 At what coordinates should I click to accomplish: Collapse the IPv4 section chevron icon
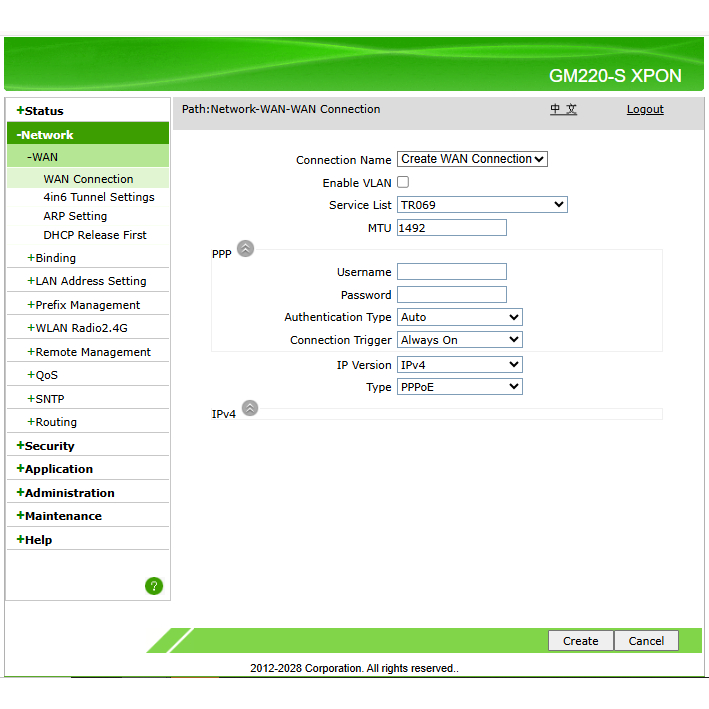click(x=250, y=408)
